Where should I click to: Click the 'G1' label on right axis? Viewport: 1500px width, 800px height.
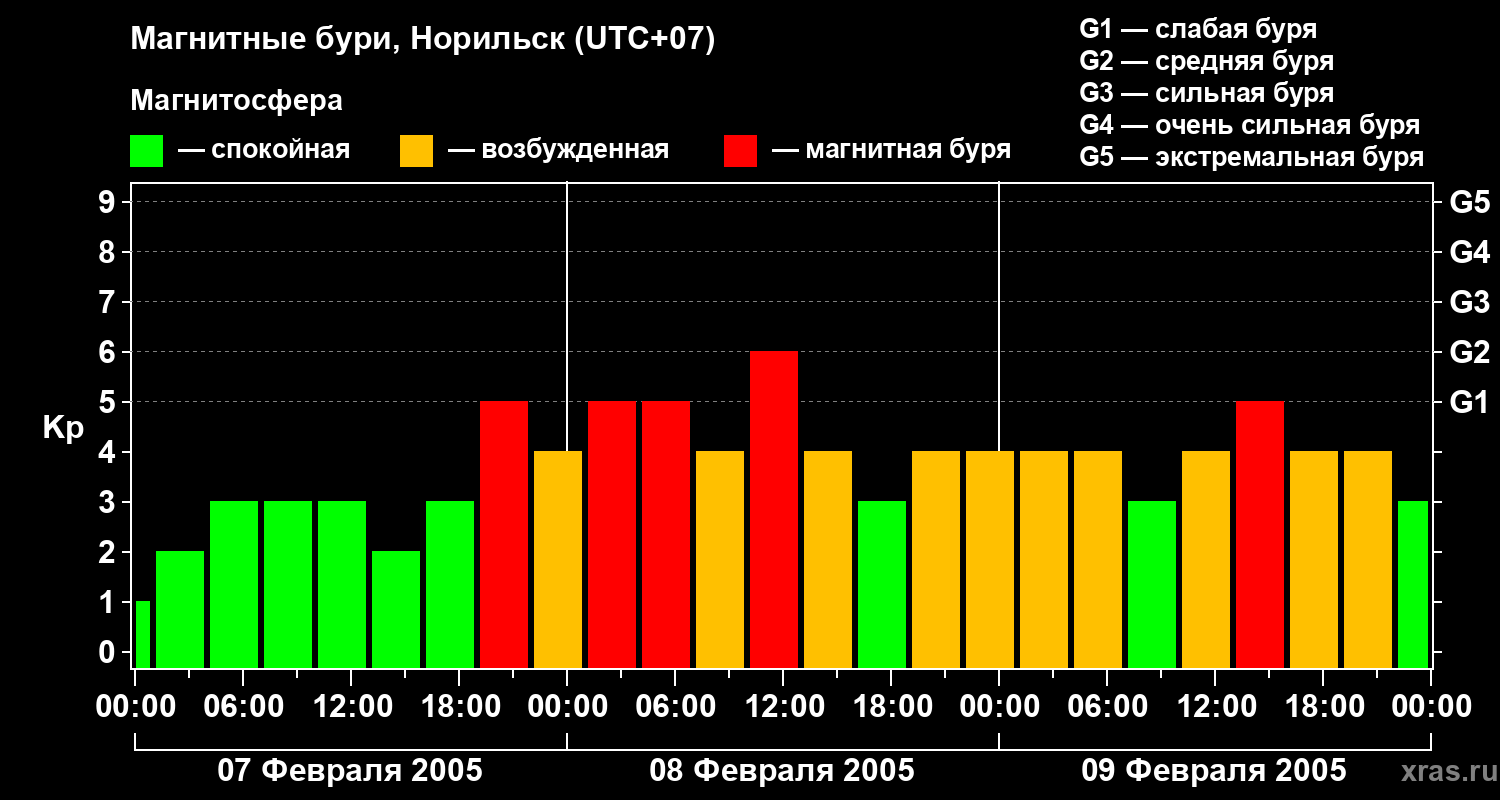tap(1469, 402)
